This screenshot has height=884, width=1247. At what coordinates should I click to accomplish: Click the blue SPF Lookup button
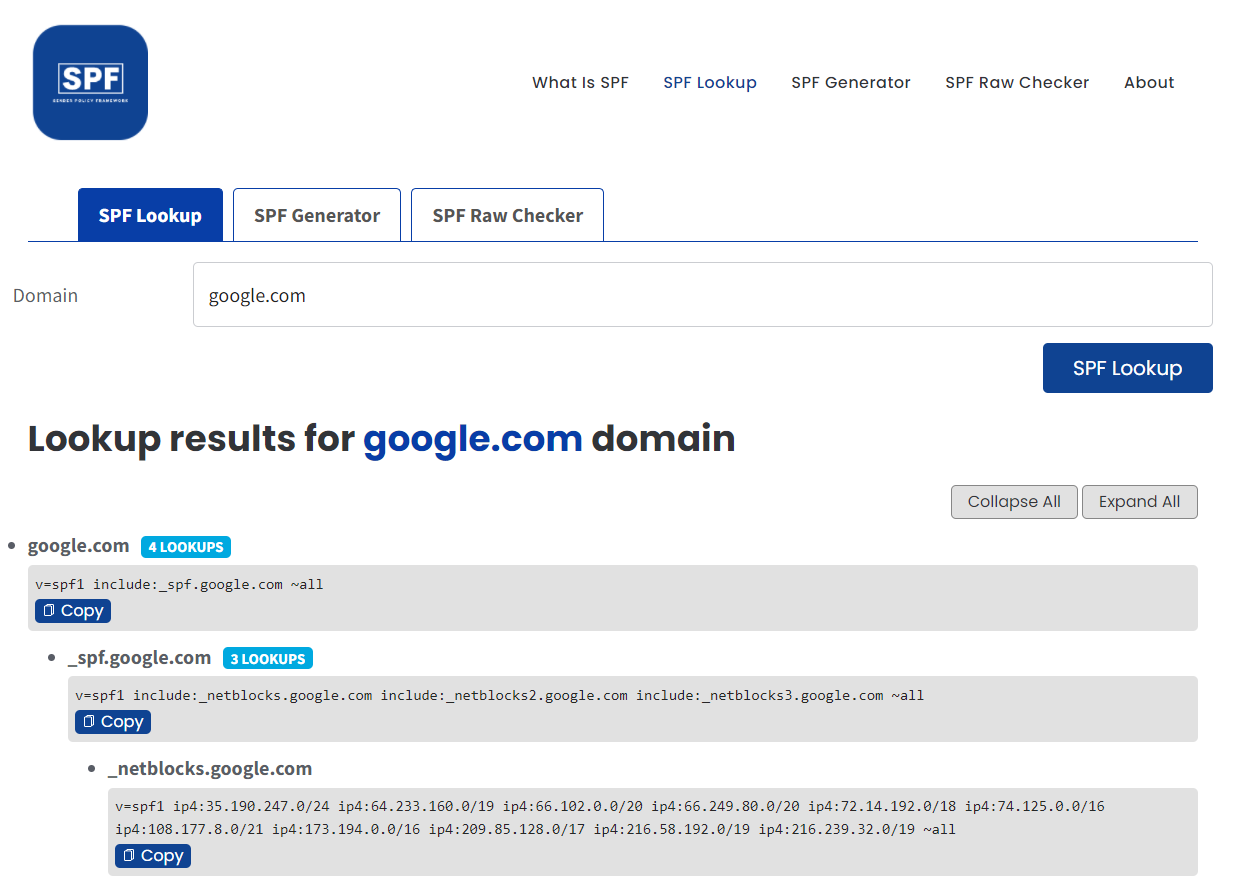(x=1127, y=368)
